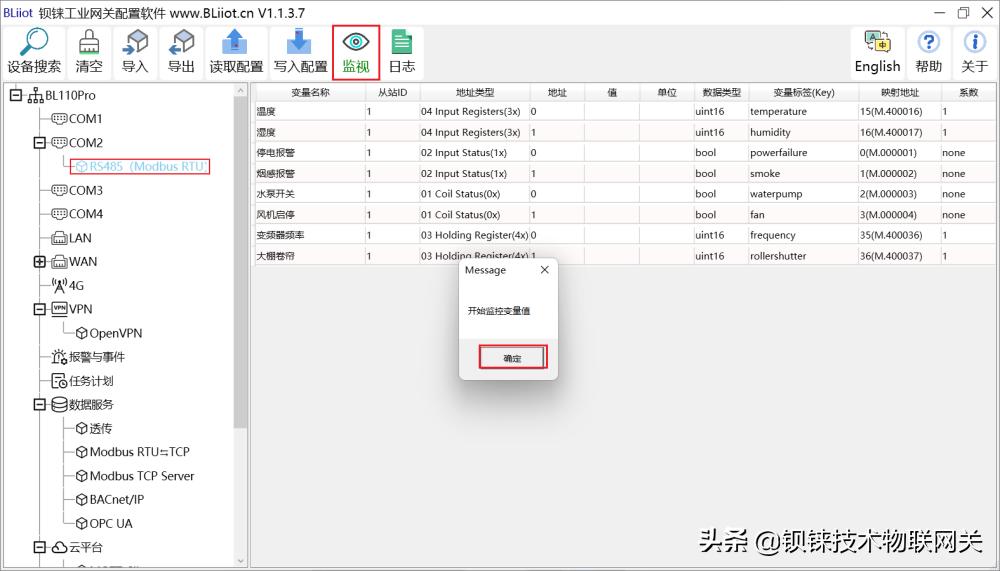Viewport: 1000px width, 571px height.
Task: Clear the configuration with 清空 icon
Action: point(89,52)
